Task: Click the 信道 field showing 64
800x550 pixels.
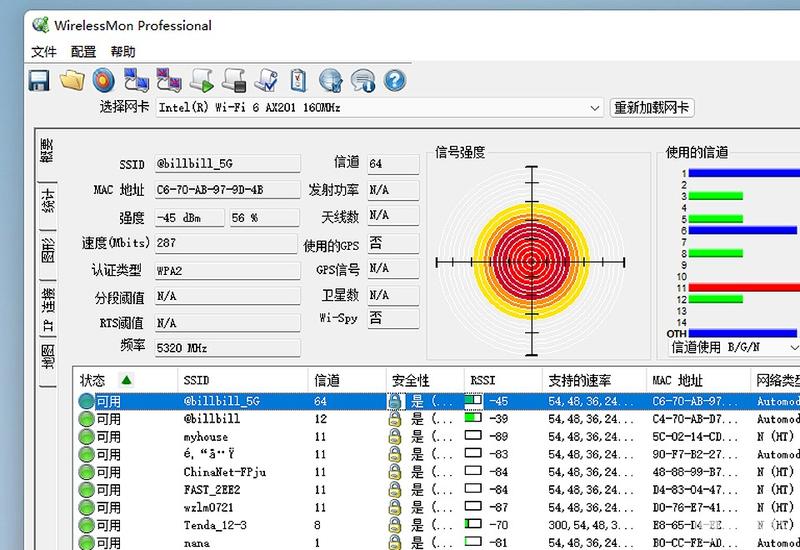Action: [393, 164]
